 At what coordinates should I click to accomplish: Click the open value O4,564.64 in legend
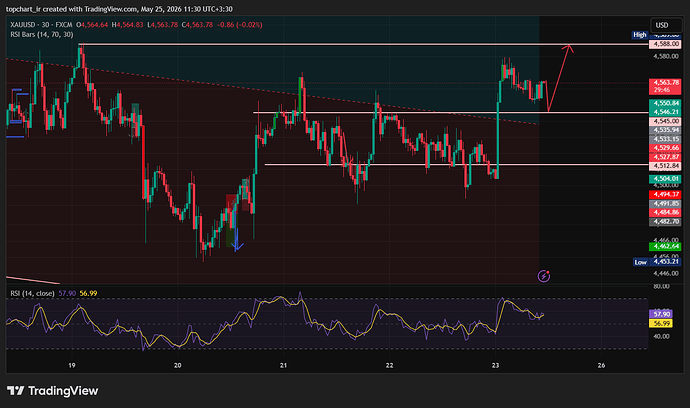[92, 25]
